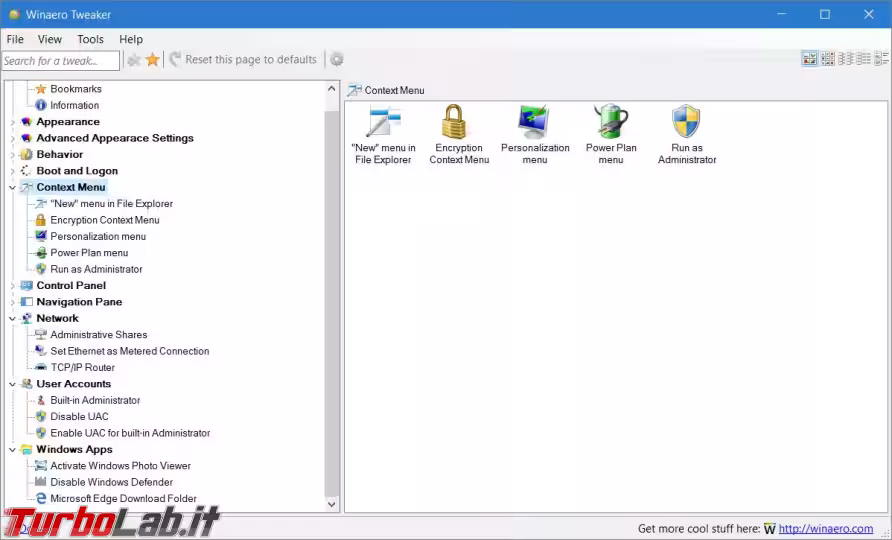This screenshot has width=892, height=540.
Task: Collapse the Network category
Action: [13, 319]
